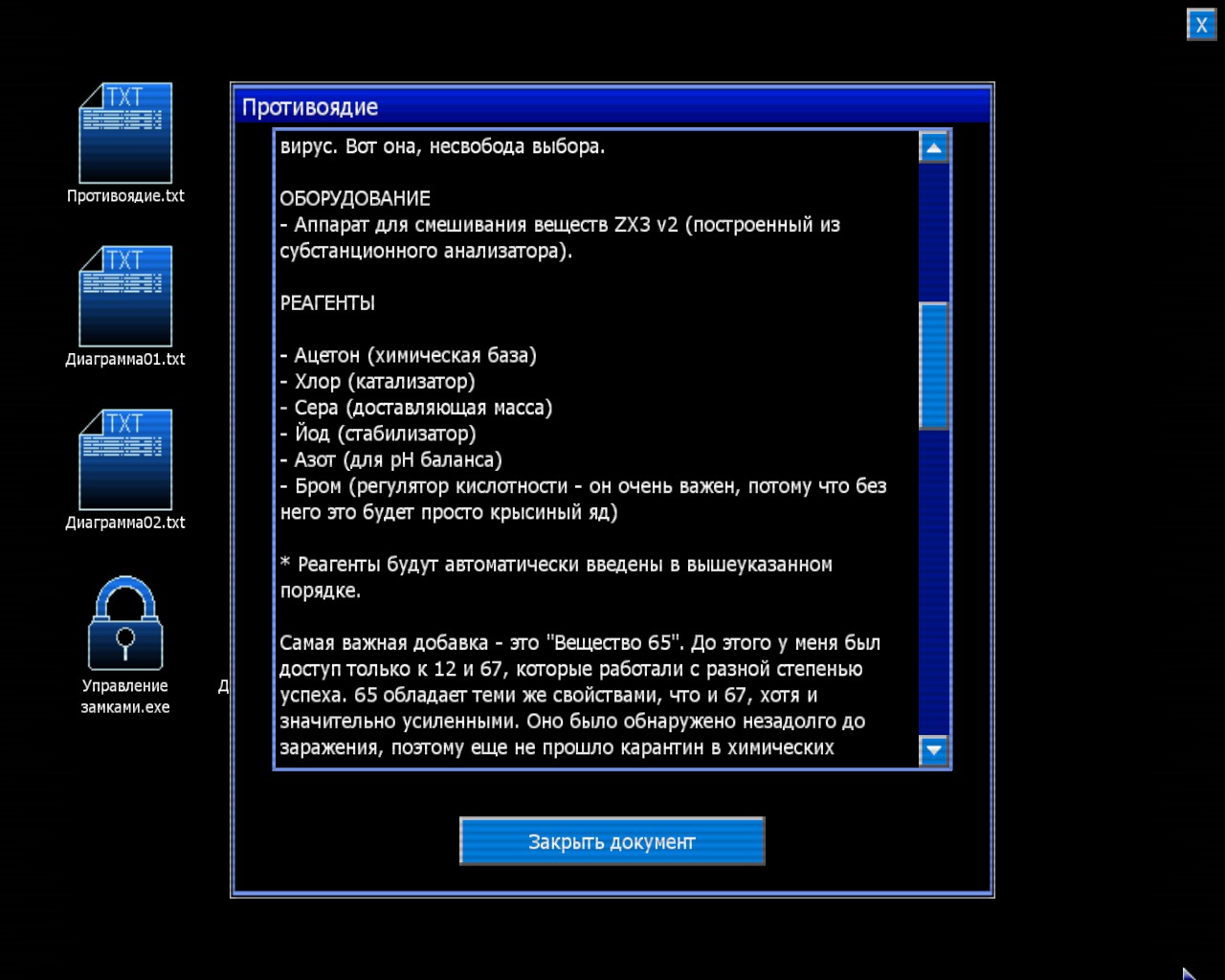Click the partially hidden desktop icon label Д
The width and height of the screenshot is (1225, 980).
click(x=224, y=686)
